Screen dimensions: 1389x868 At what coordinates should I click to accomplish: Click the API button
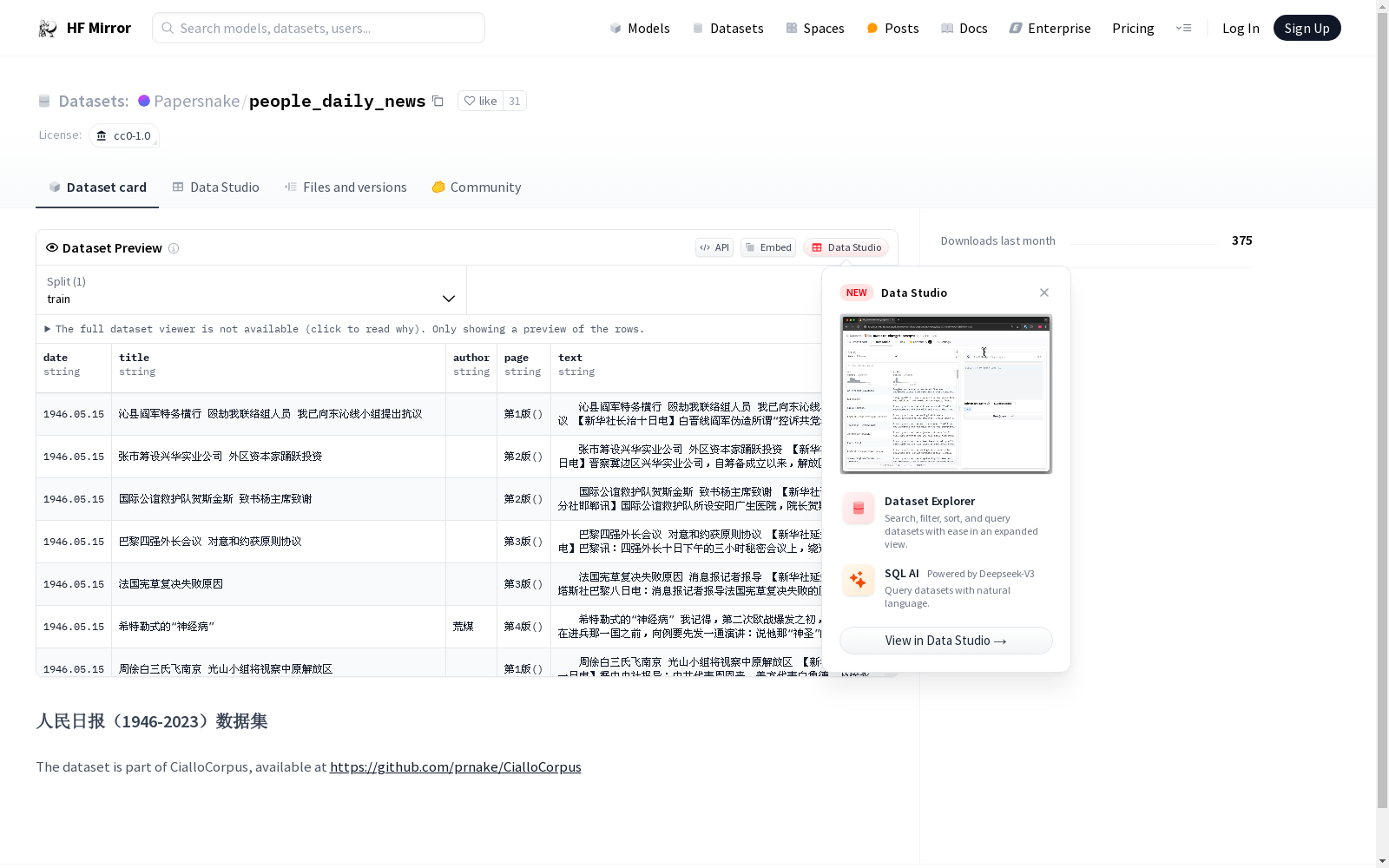tap(714, 247)
